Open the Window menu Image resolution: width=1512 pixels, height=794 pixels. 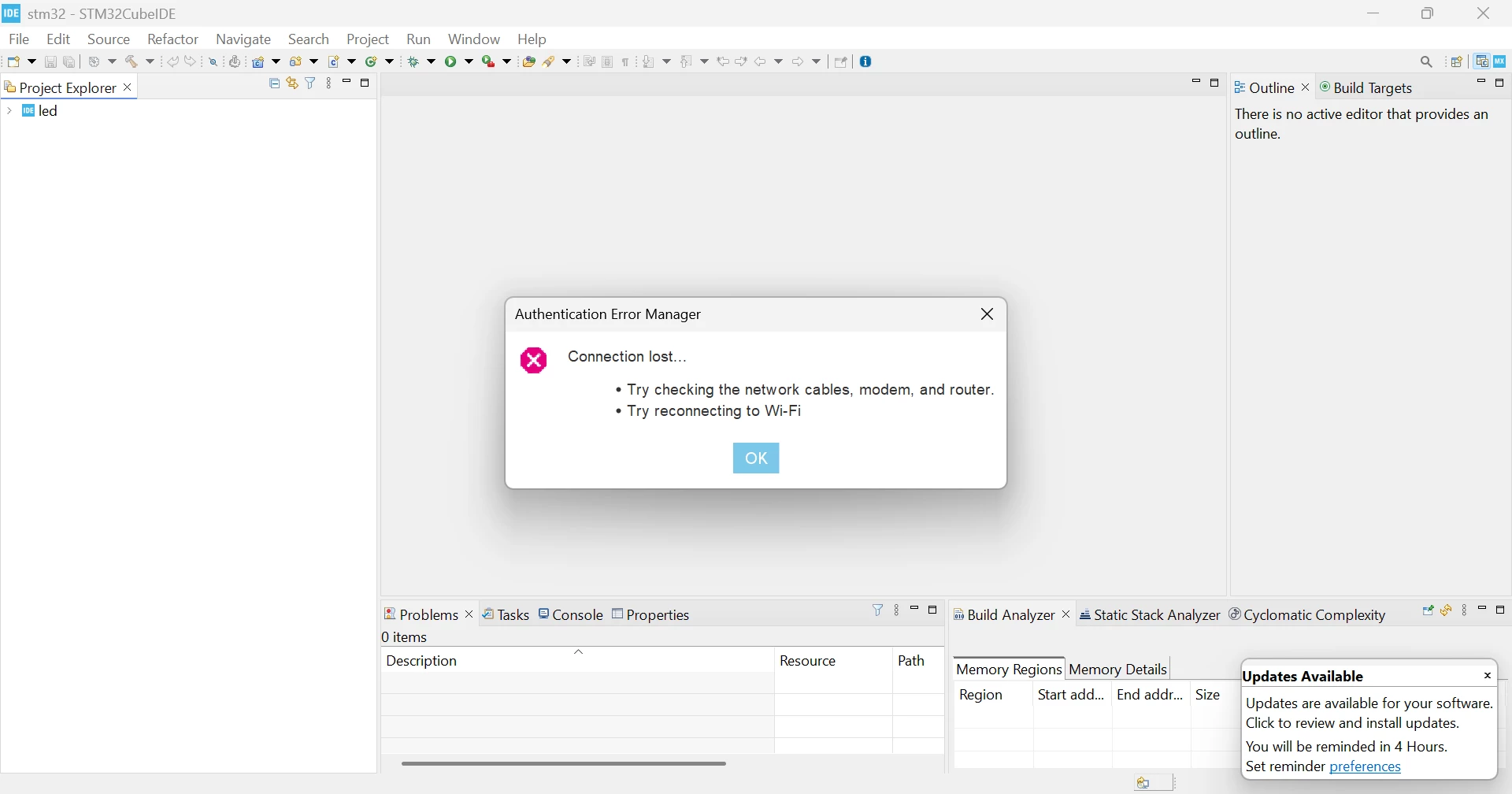click(474, 39)
